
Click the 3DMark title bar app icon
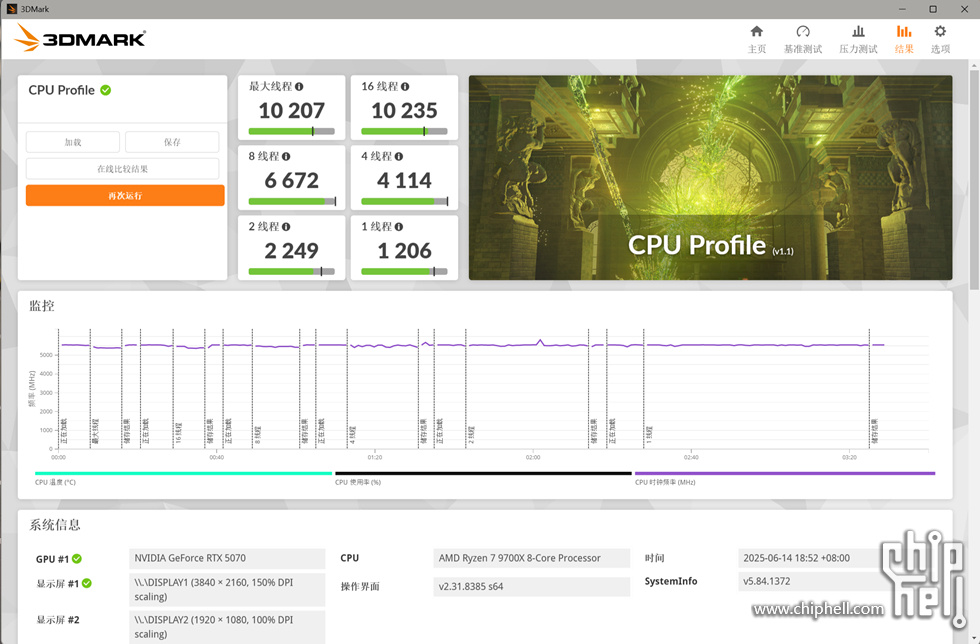tap(11, 9)
